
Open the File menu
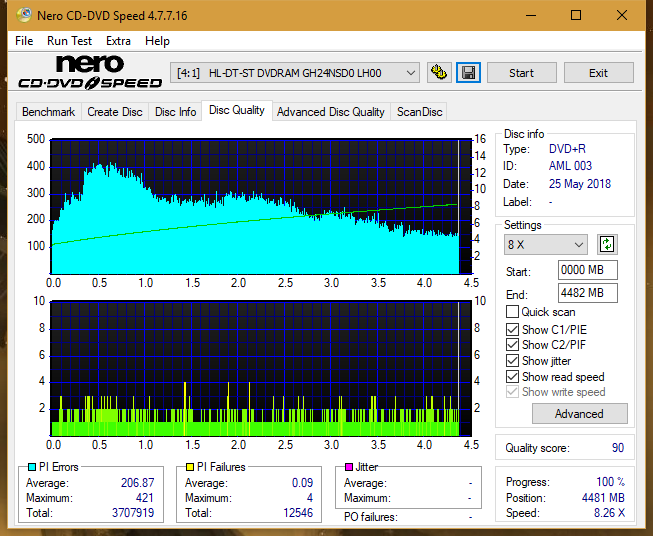24,41
